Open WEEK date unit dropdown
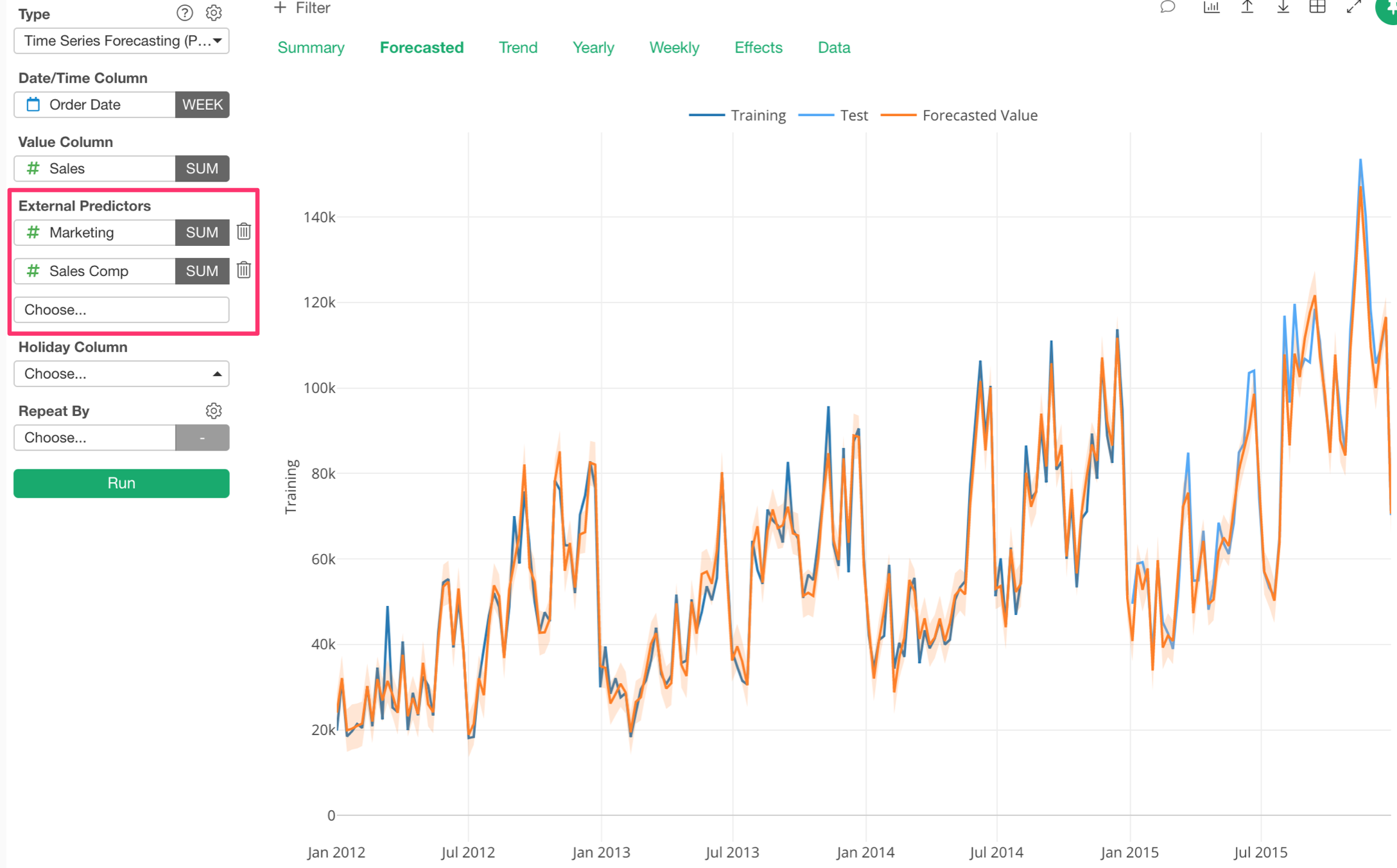Viewport: 1397px width, 868px height. [202, 105]
